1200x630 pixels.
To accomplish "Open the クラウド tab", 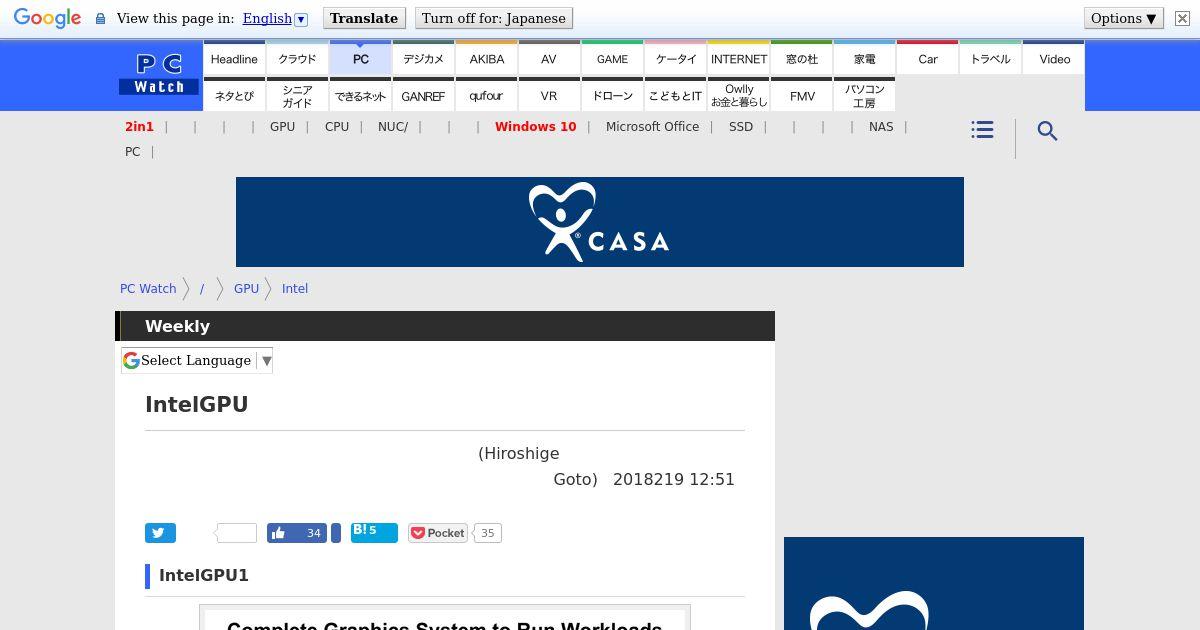I will [297, 58].
